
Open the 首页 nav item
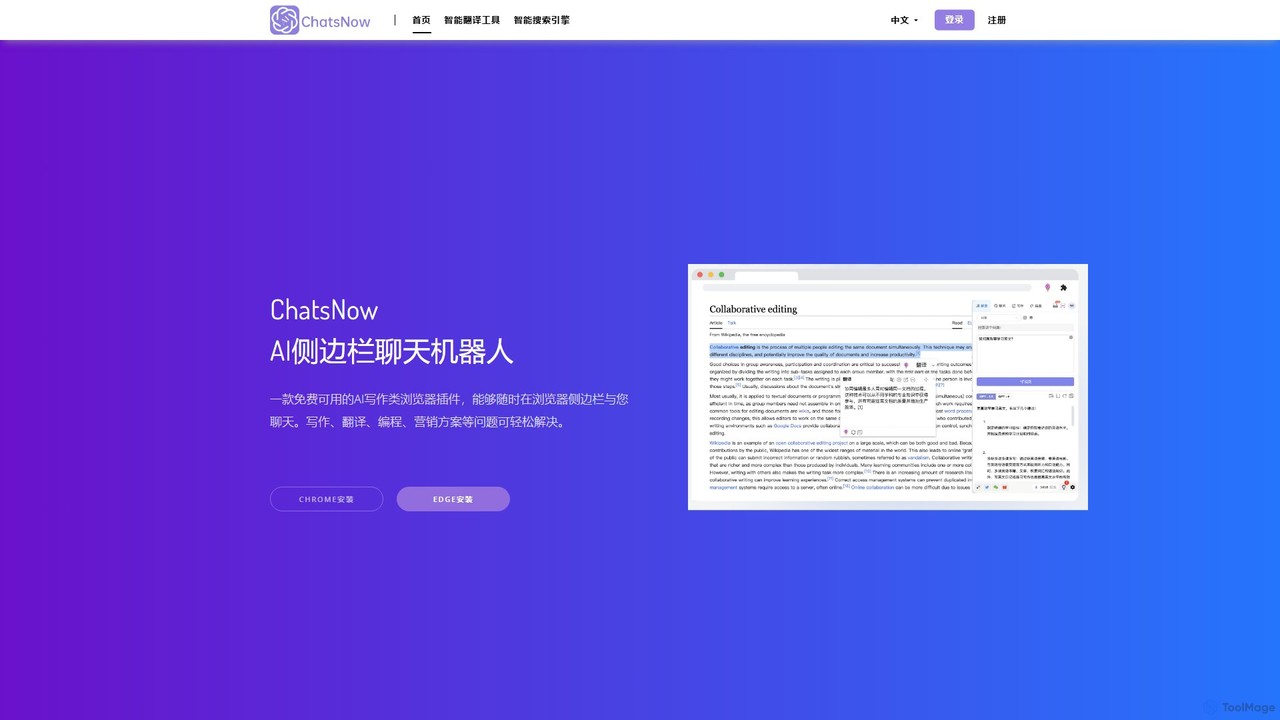click(x=422, y=20)
